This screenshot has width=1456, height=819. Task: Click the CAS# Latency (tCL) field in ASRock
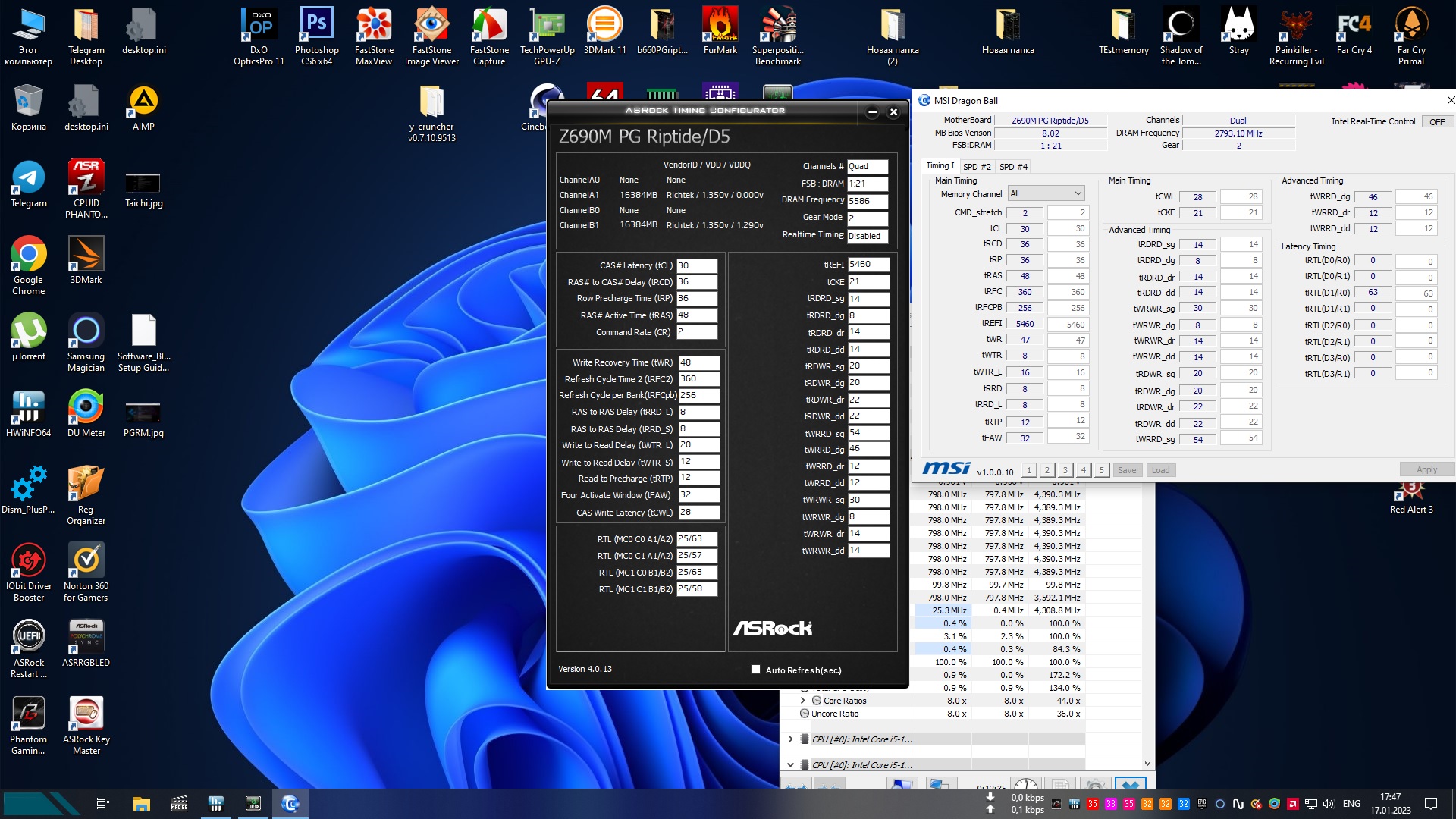click(x=697, y=265)
